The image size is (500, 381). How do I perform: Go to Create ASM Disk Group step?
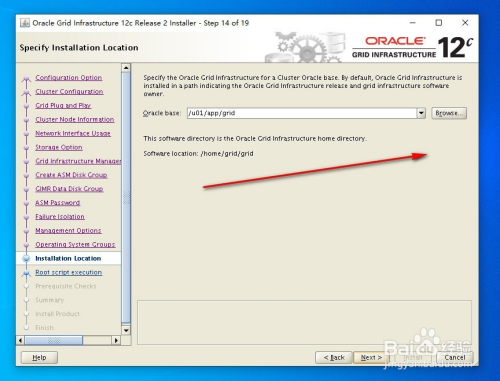tap(71, 175)
